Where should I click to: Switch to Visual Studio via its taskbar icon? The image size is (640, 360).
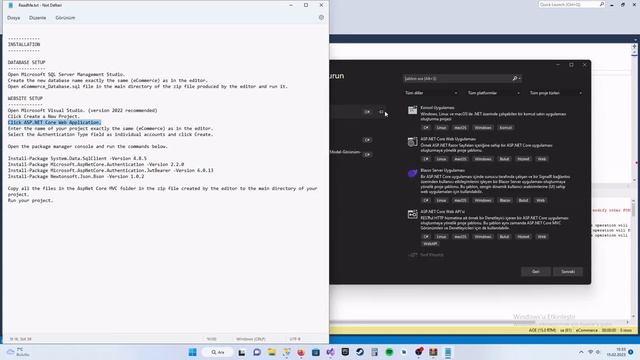coord(330,352)
